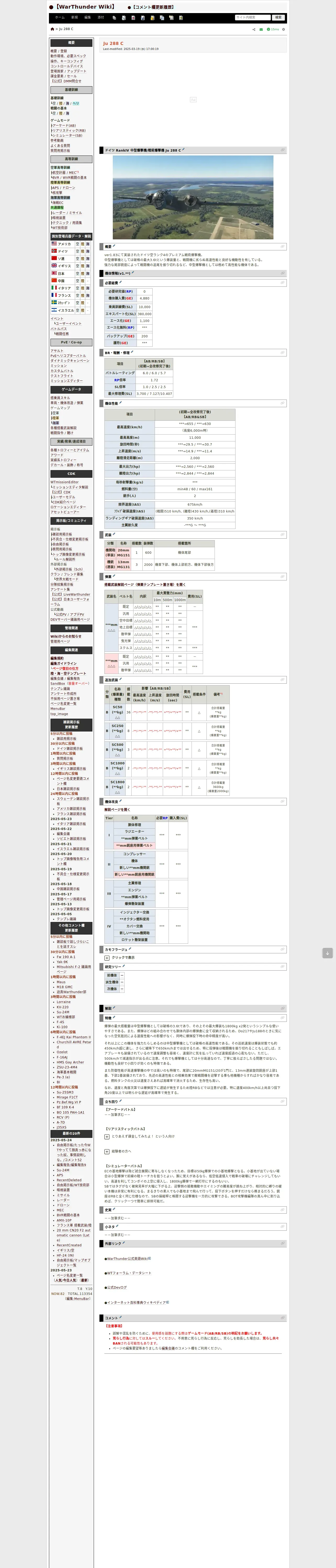Open the 公式Devログ link
Viewport: 336px width, 1568px height.
pyautogui.click(x=117, y=1287)
